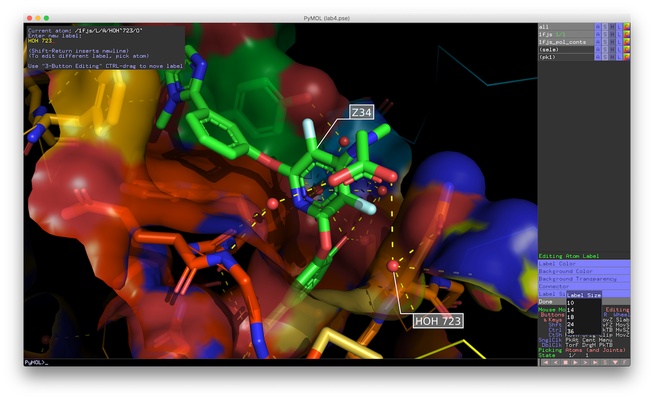Toggle the F full-screen button

point(624,362)
